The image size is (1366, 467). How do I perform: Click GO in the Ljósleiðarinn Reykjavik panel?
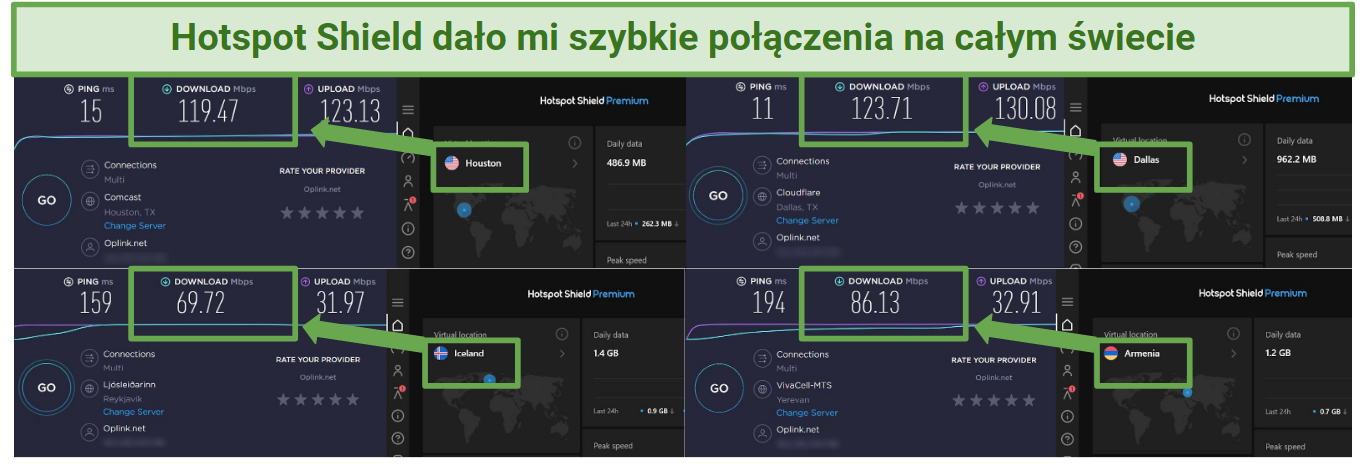[47, 387]
